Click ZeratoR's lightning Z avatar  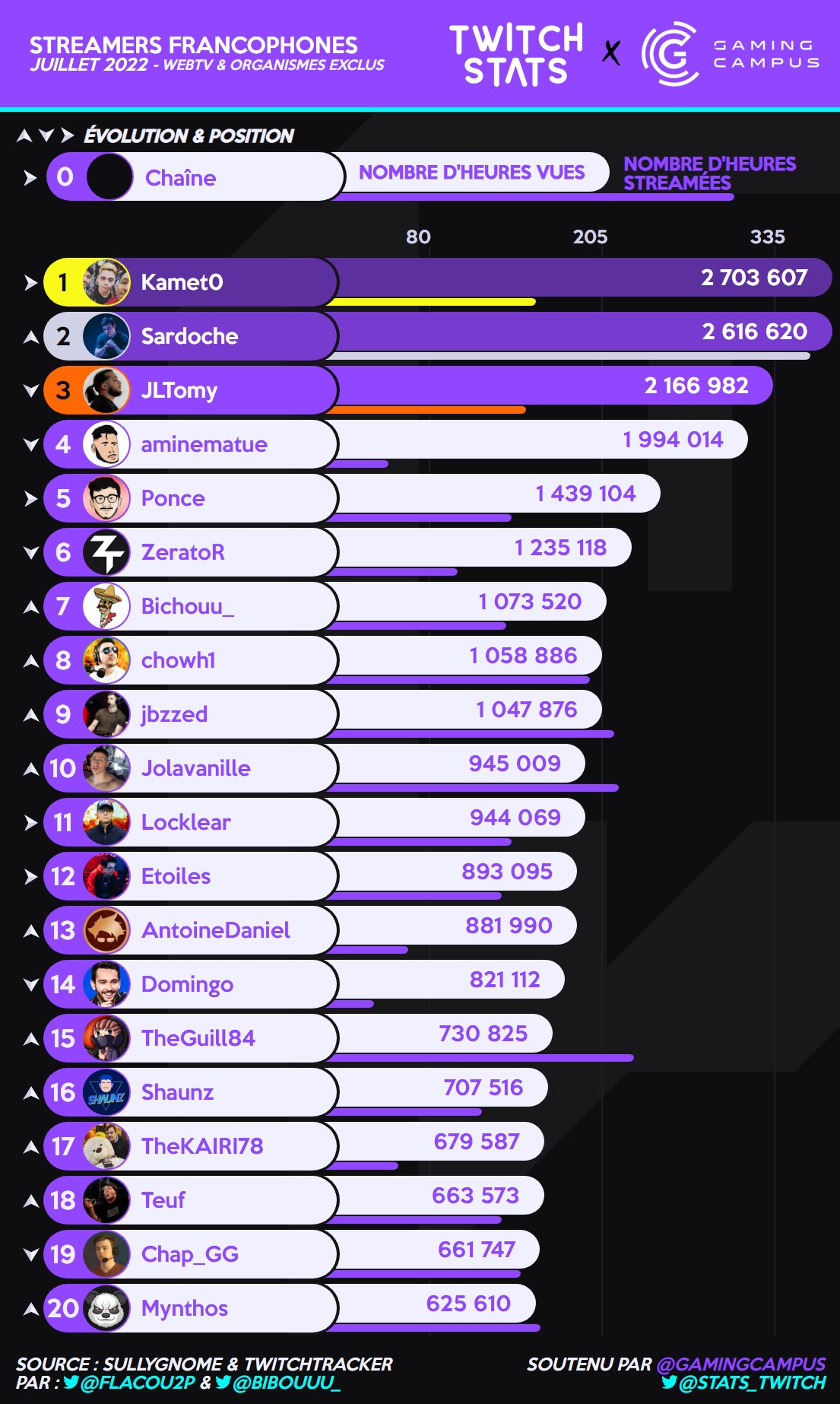click(106, 552)
